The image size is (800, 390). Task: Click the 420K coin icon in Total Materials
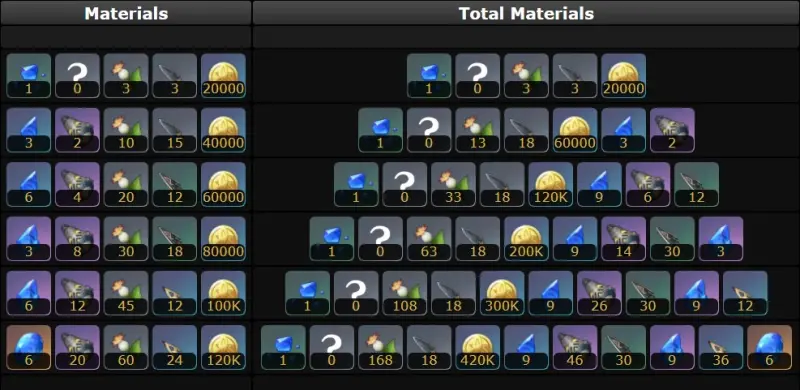pos(478,347)
